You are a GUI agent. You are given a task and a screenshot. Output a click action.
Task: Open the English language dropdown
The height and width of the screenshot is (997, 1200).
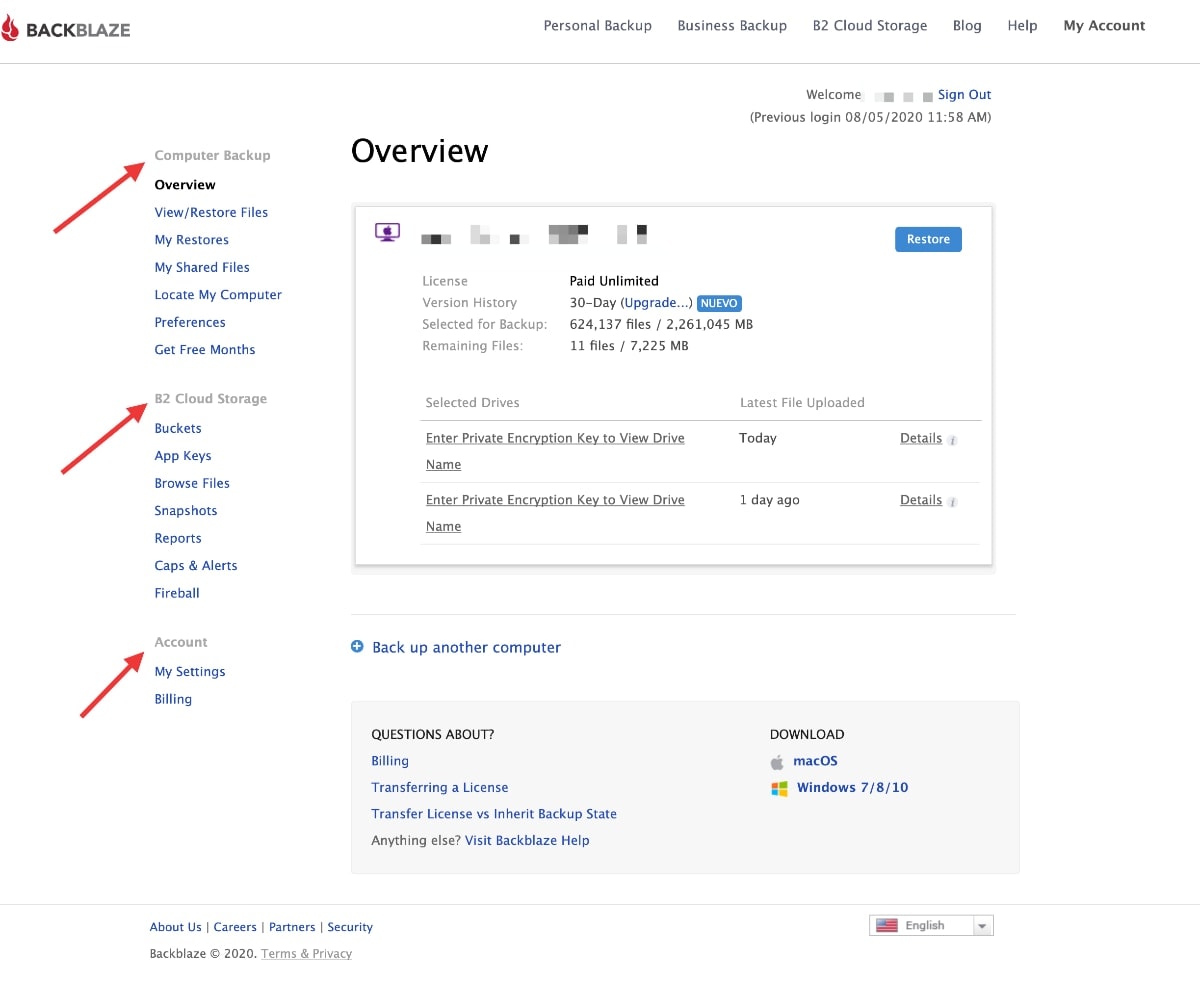pyautogui.click(x=931, y=926)
